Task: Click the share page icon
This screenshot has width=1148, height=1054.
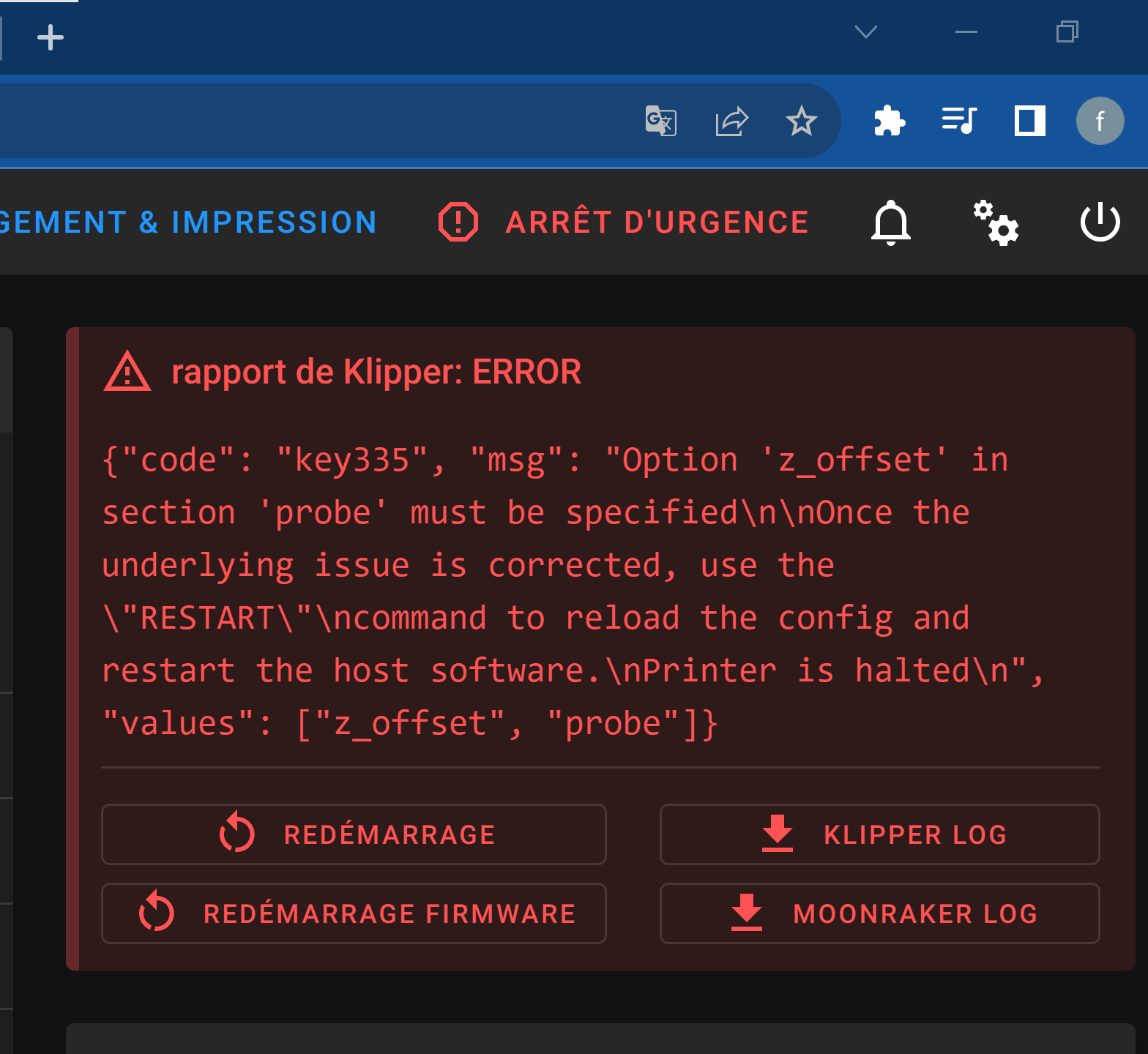Action: tap(731, 121)
